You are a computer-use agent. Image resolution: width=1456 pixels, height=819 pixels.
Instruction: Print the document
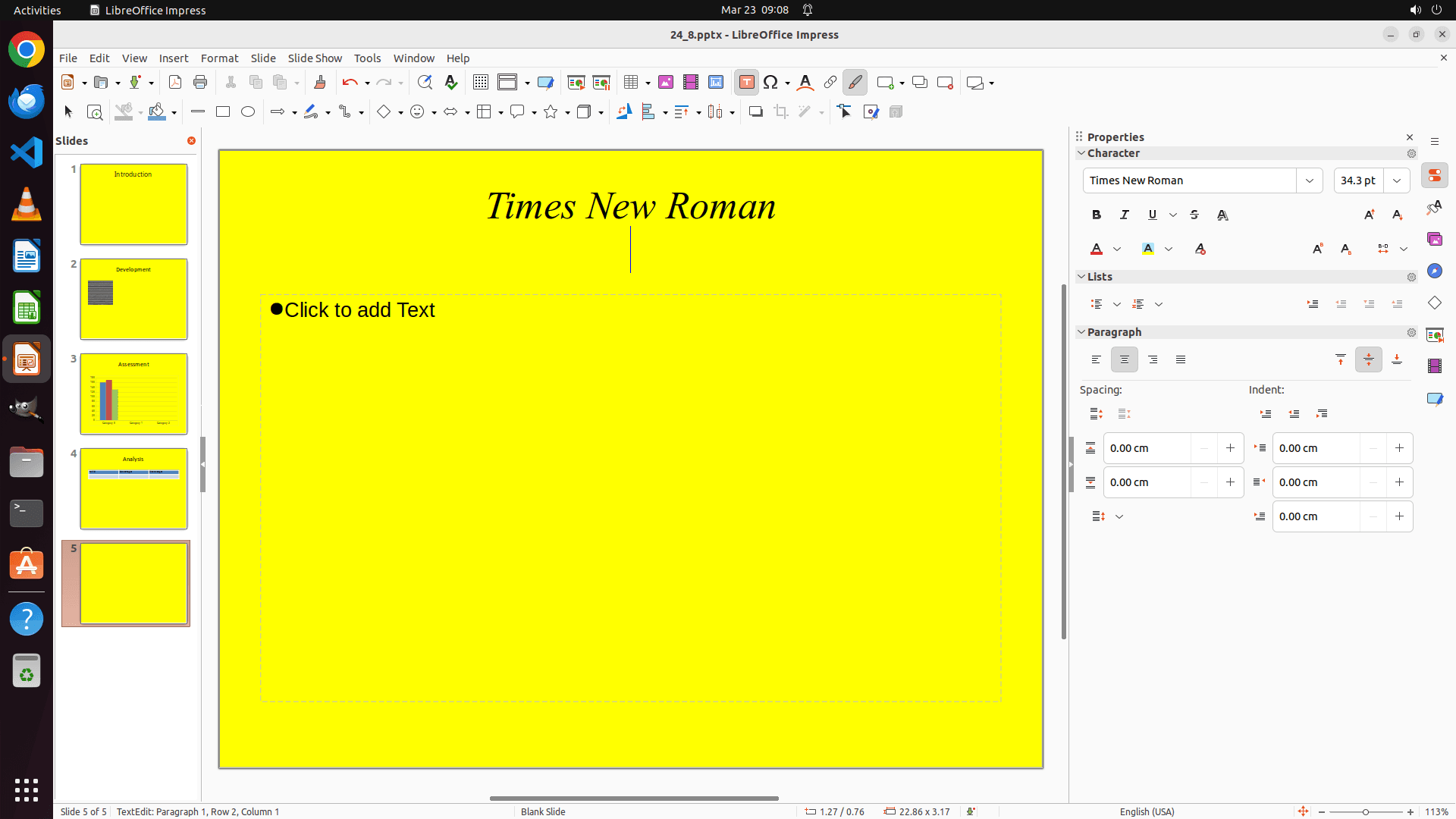[200, 83]
